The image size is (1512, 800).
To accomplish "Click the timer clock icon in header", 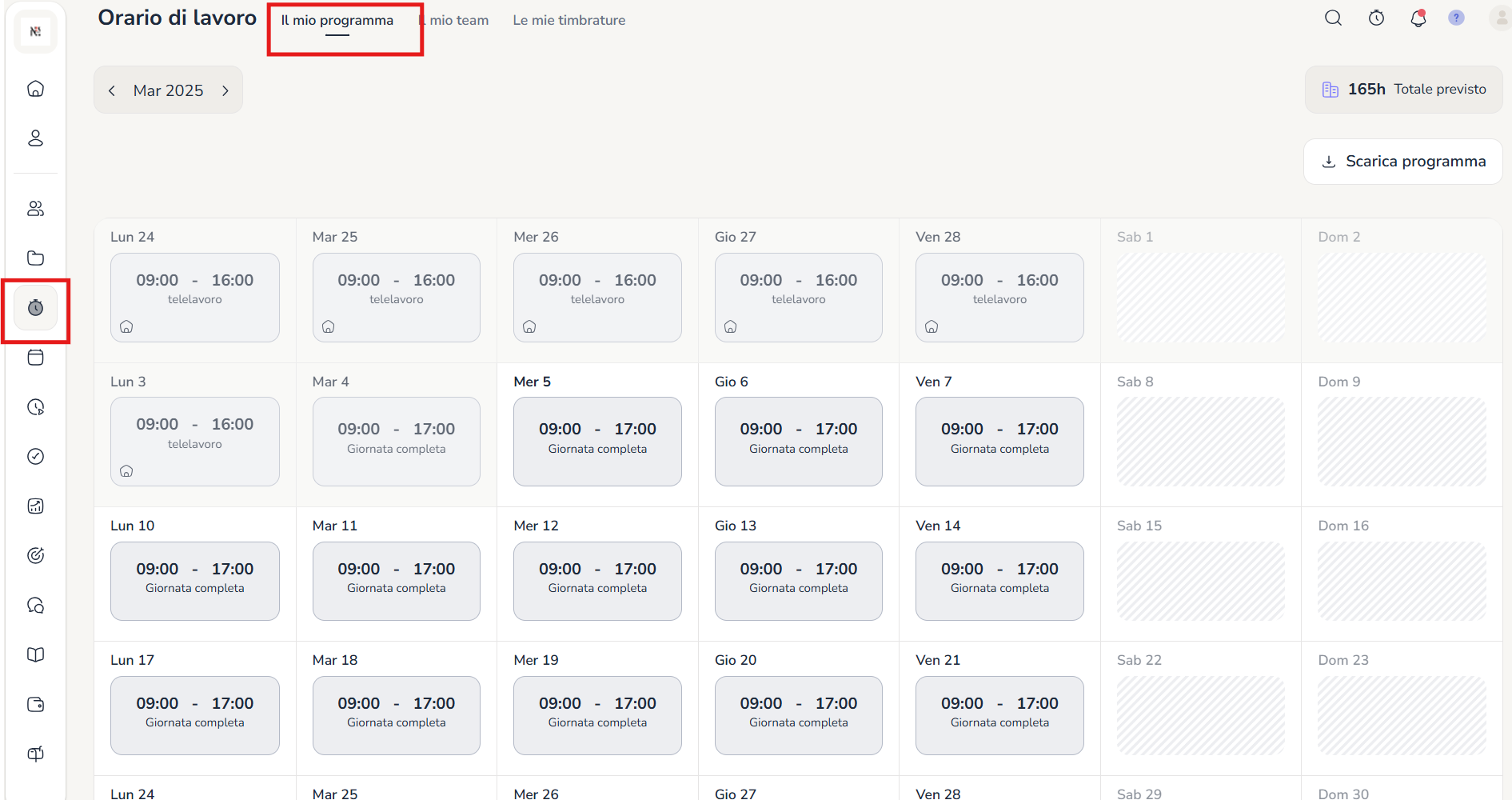I will point(1376,18).
